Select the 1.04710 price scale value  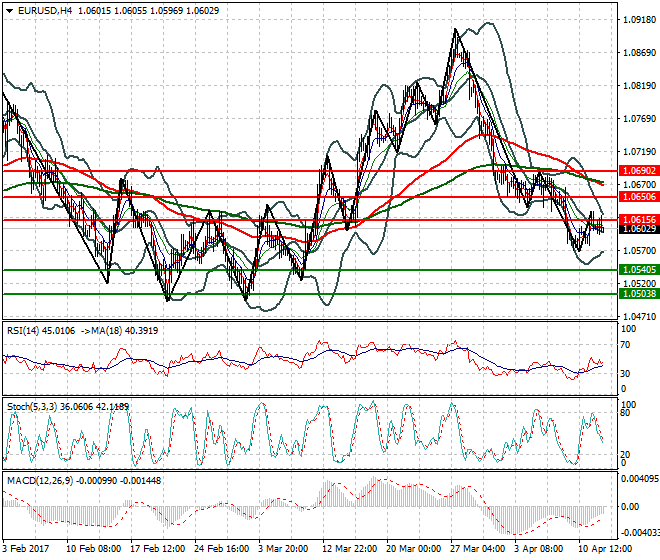639,316
